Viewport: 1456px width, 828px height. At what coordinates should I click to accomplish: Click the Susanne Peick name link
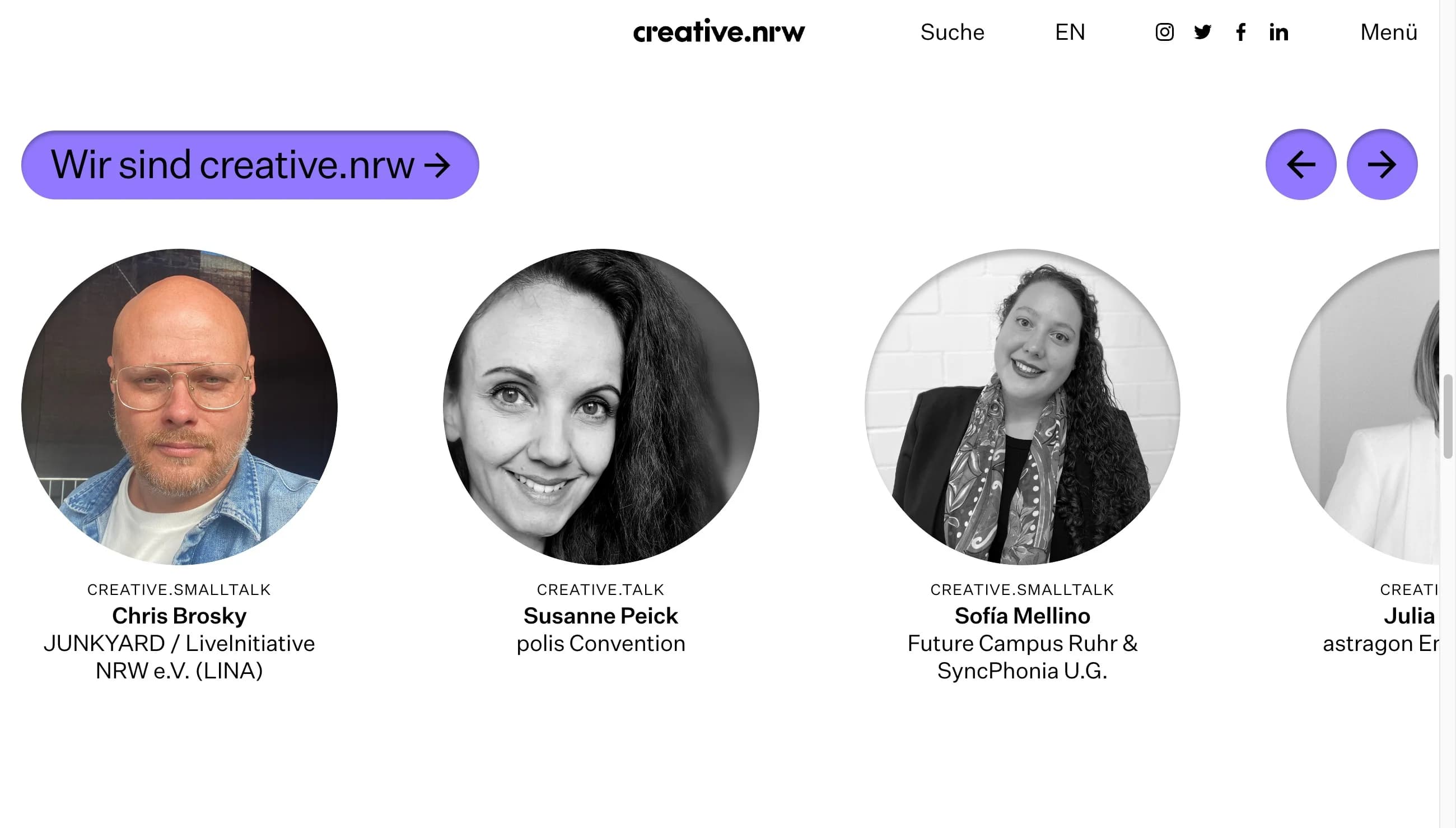(x=601, y=615)
